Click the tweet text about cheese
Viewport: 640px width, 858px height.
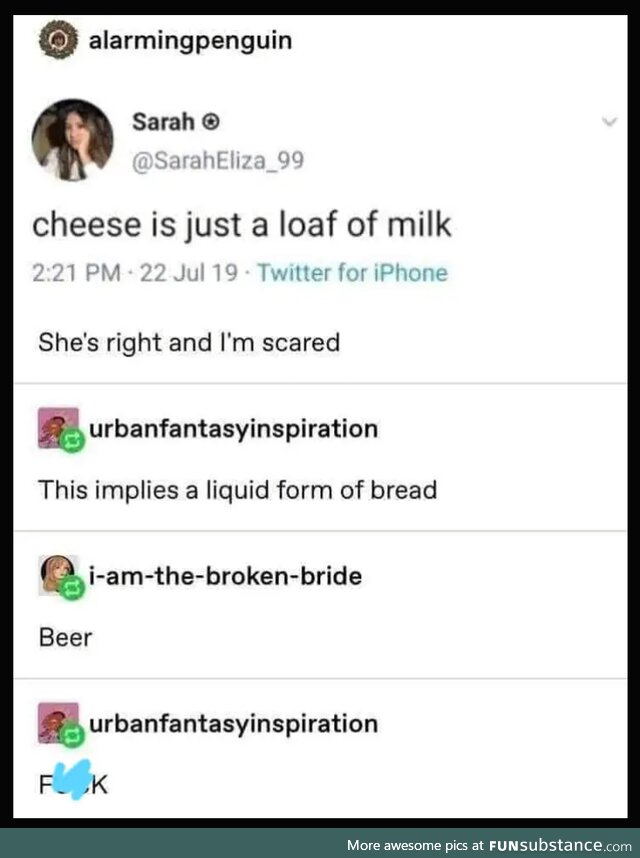[242, 225]
